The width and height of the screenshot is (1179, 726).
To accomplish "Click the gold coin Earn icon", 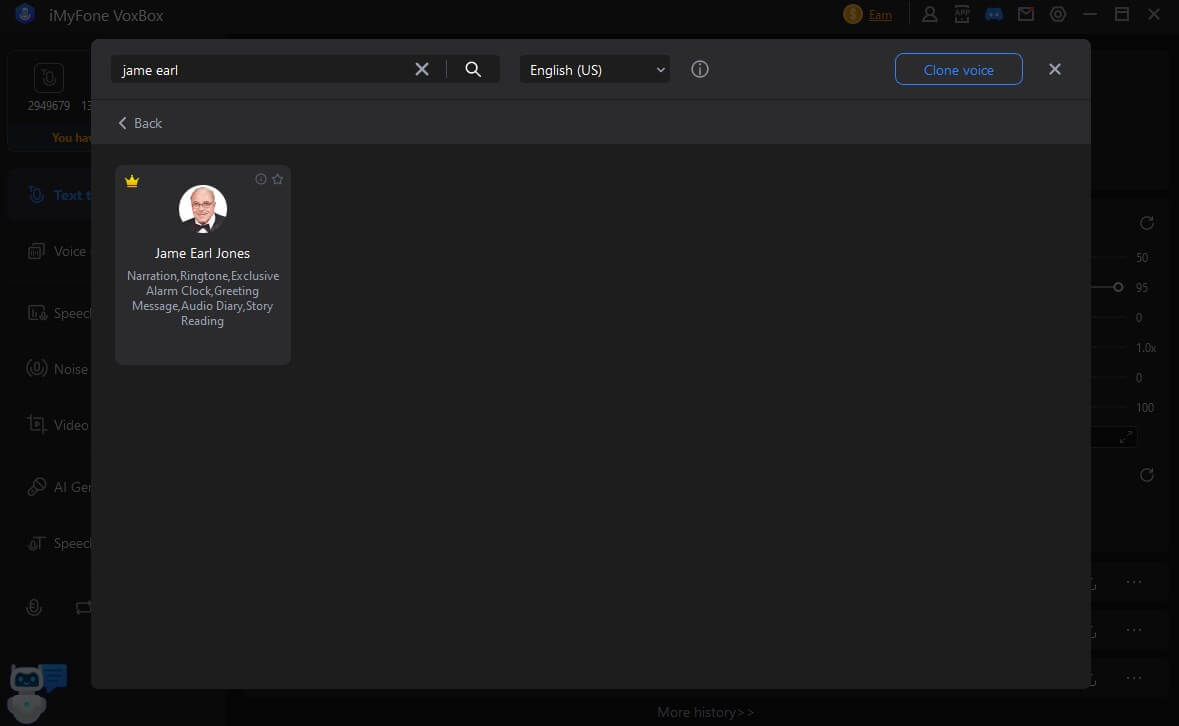I will coord(853,14).
